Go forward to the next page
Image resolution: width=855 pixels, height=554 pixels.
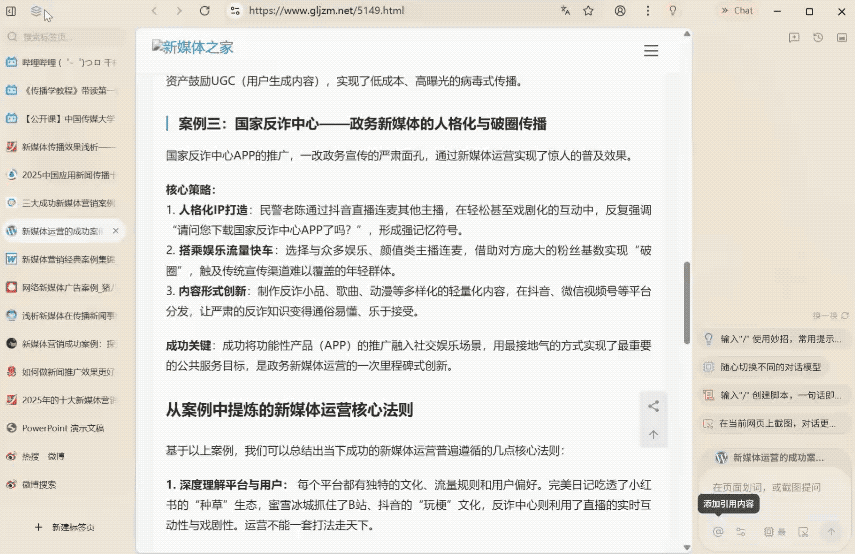(x=179, y=11)
